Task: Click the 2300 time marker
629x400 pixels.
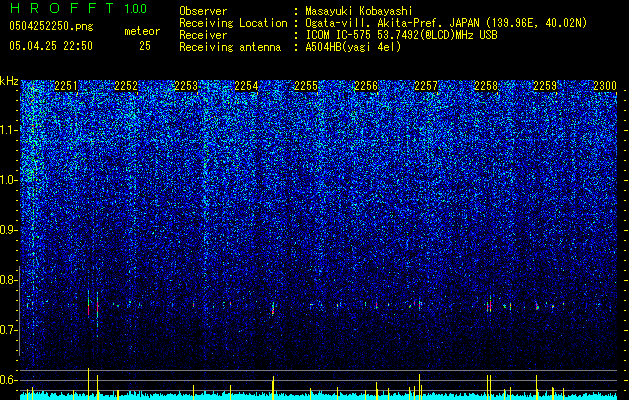Action: 605,85
